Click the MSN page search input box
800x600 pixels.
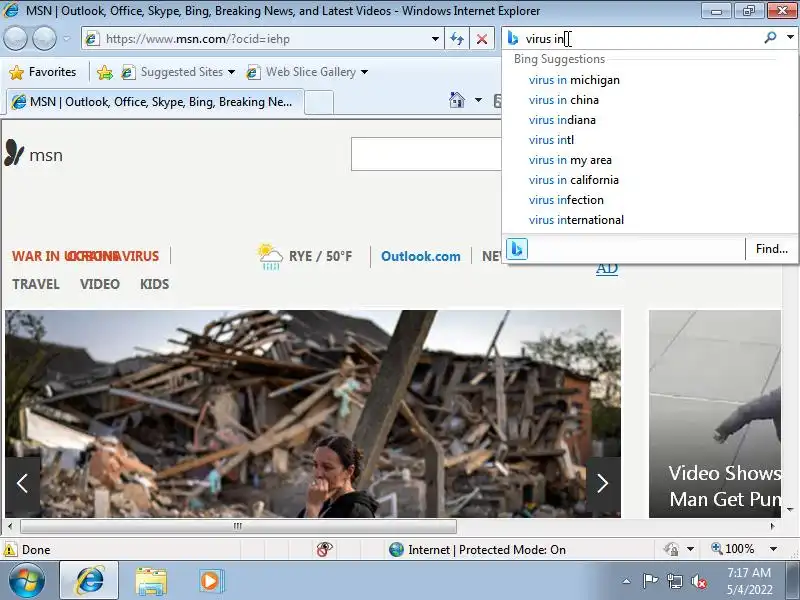[x=427, y=154]
